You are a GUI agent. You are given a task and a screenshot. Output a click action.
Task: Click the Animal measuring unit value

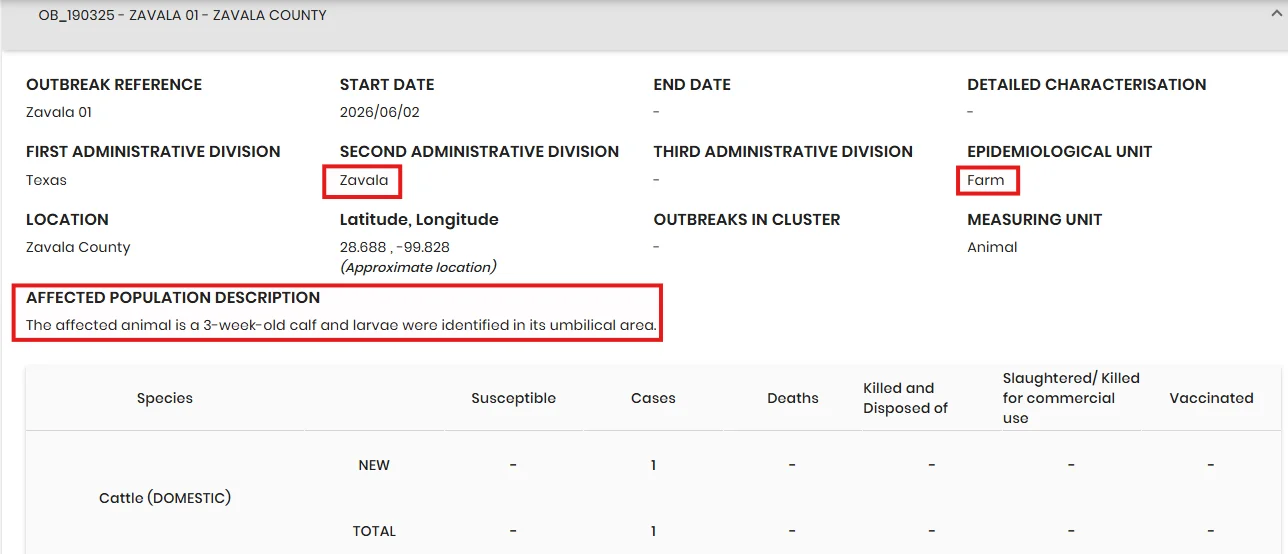pos(992,247)
